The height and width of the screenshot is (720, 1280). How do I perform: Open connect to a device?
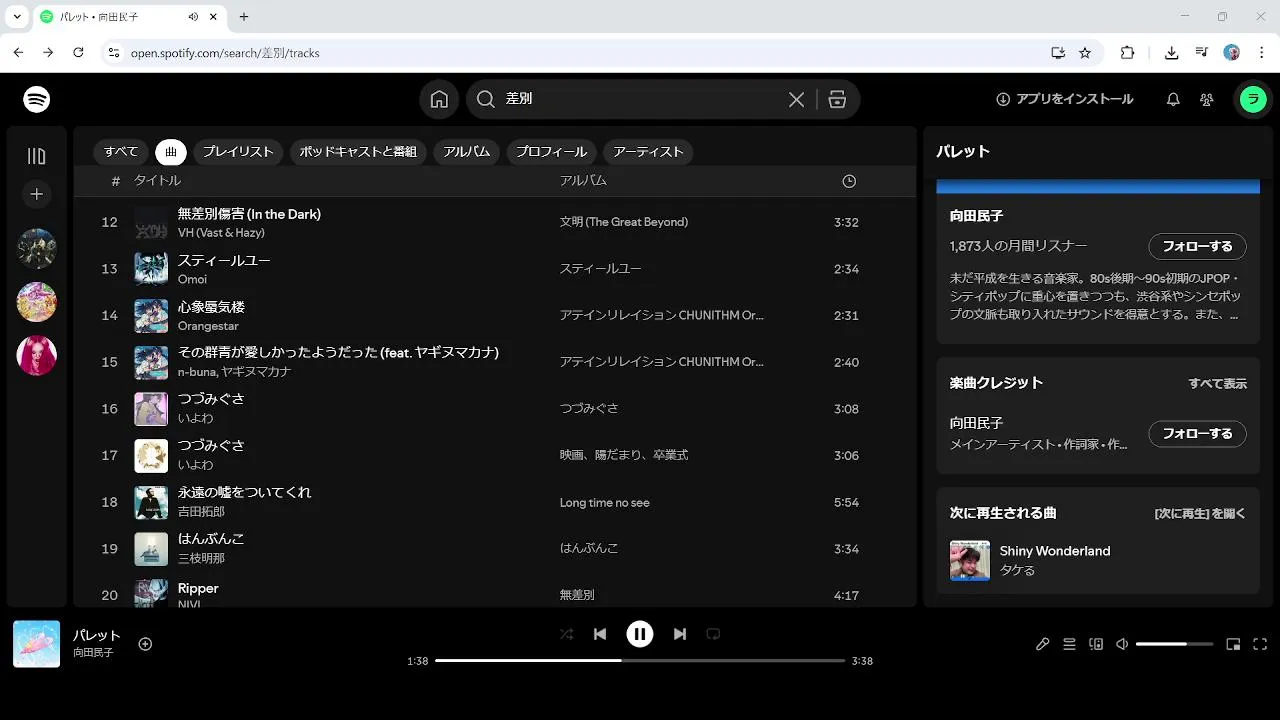pos(1096,644)
